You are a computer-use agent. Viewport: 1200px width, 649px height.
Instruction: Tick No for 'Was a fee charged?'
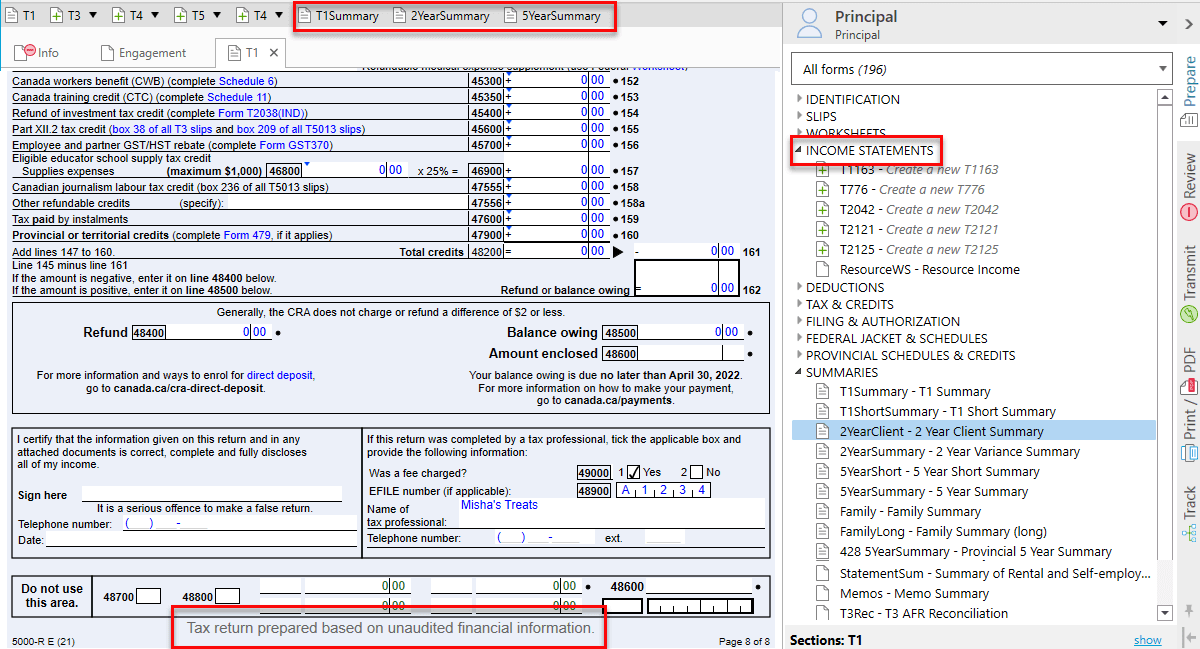click(x=696, y=473)
